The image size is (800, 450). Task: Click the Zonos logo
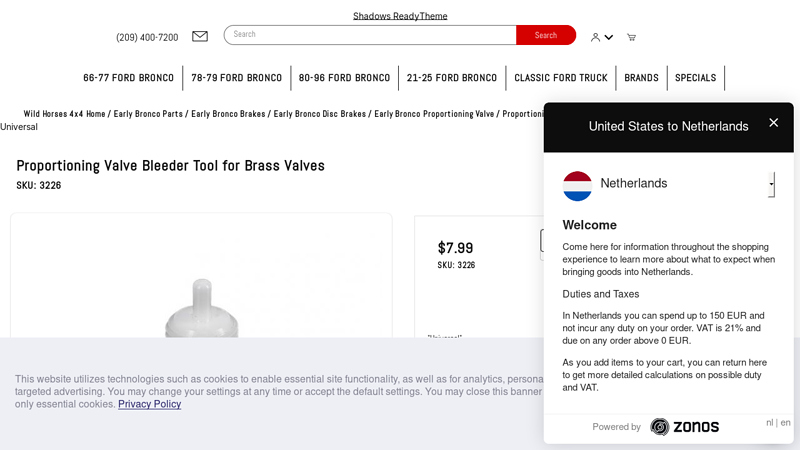684,427
